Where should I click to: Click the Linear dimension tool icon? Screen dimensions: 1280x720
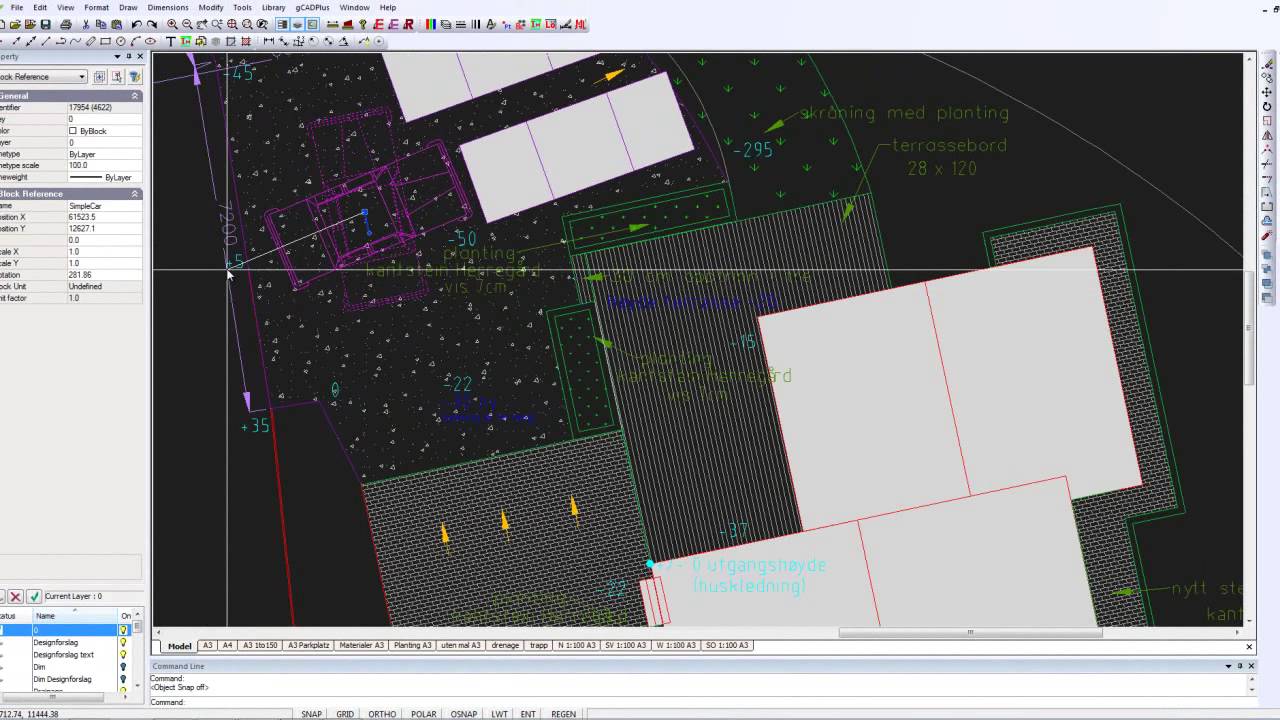(x=269, y=41)
